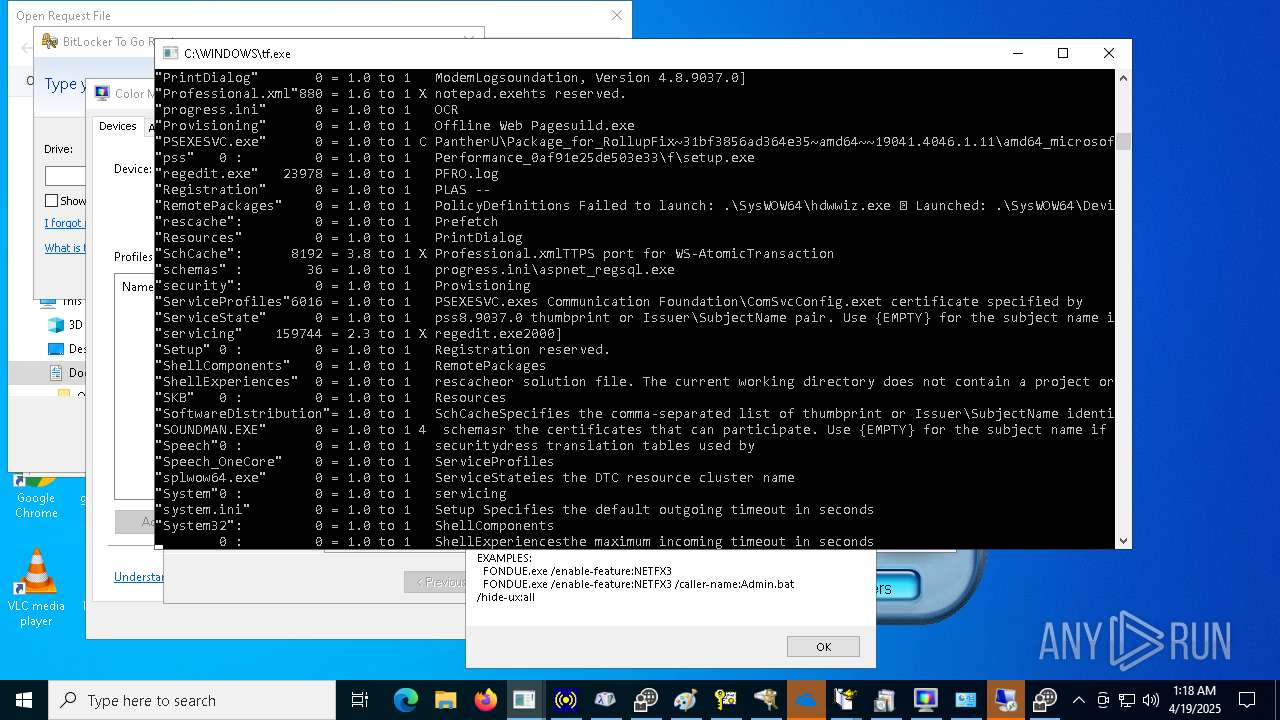Click the console scrollbar down arrow
This screenshot has width=1280, height=720.
(1123, 540)
